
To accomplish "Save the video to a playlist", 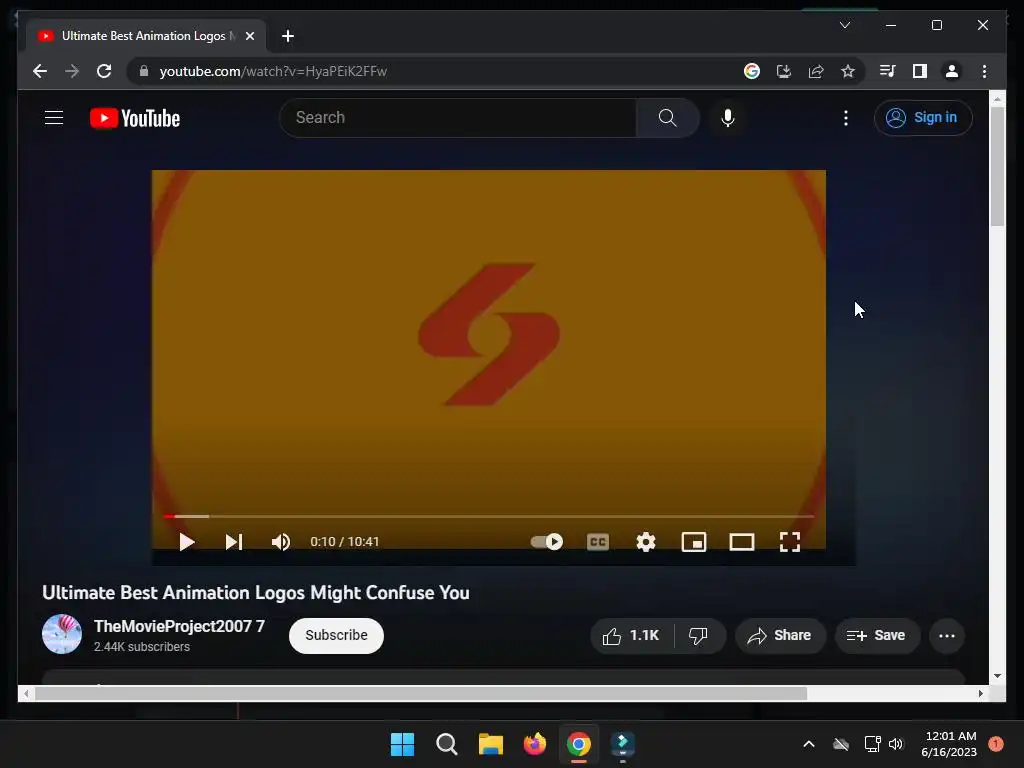I will pyautogui.click(x=877, y=635).
